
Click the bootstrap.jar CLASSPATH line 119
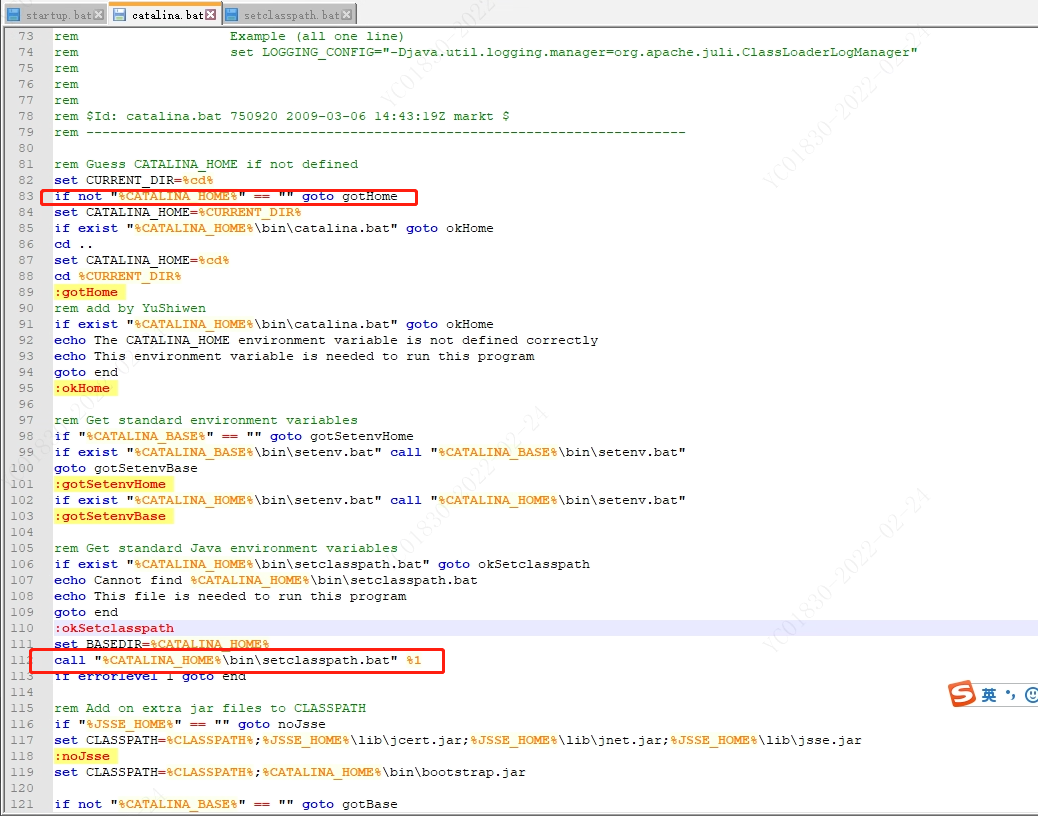pyautogui.click(x=289, y=772)
